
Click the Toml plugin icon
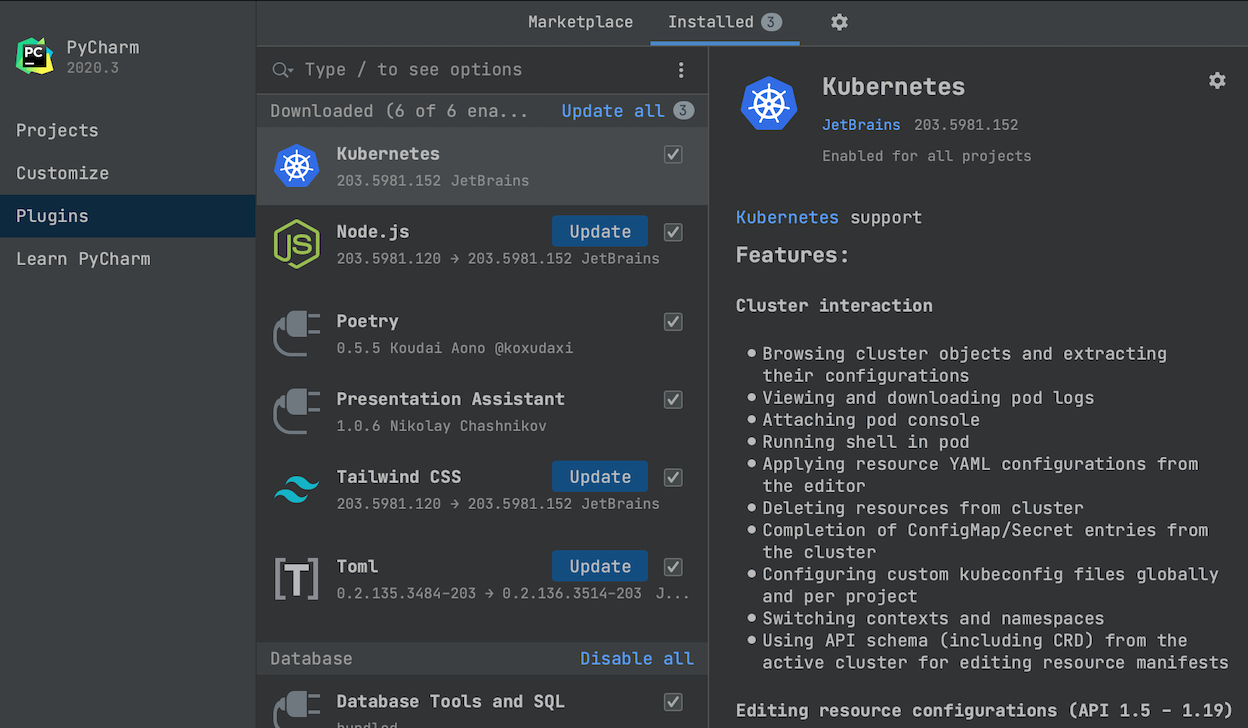pyautogui.click(x=296, y=579)
